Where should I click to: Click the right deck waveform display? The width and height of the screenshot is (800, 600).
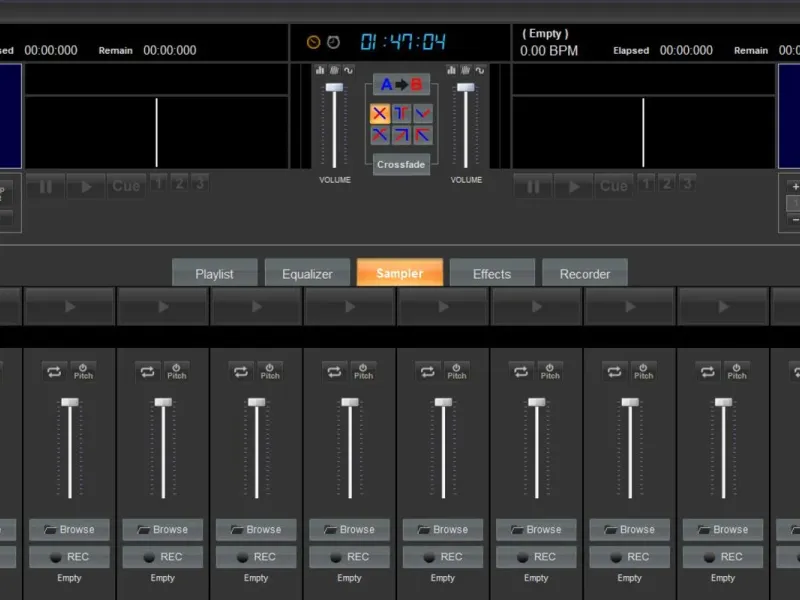(644, 132)
